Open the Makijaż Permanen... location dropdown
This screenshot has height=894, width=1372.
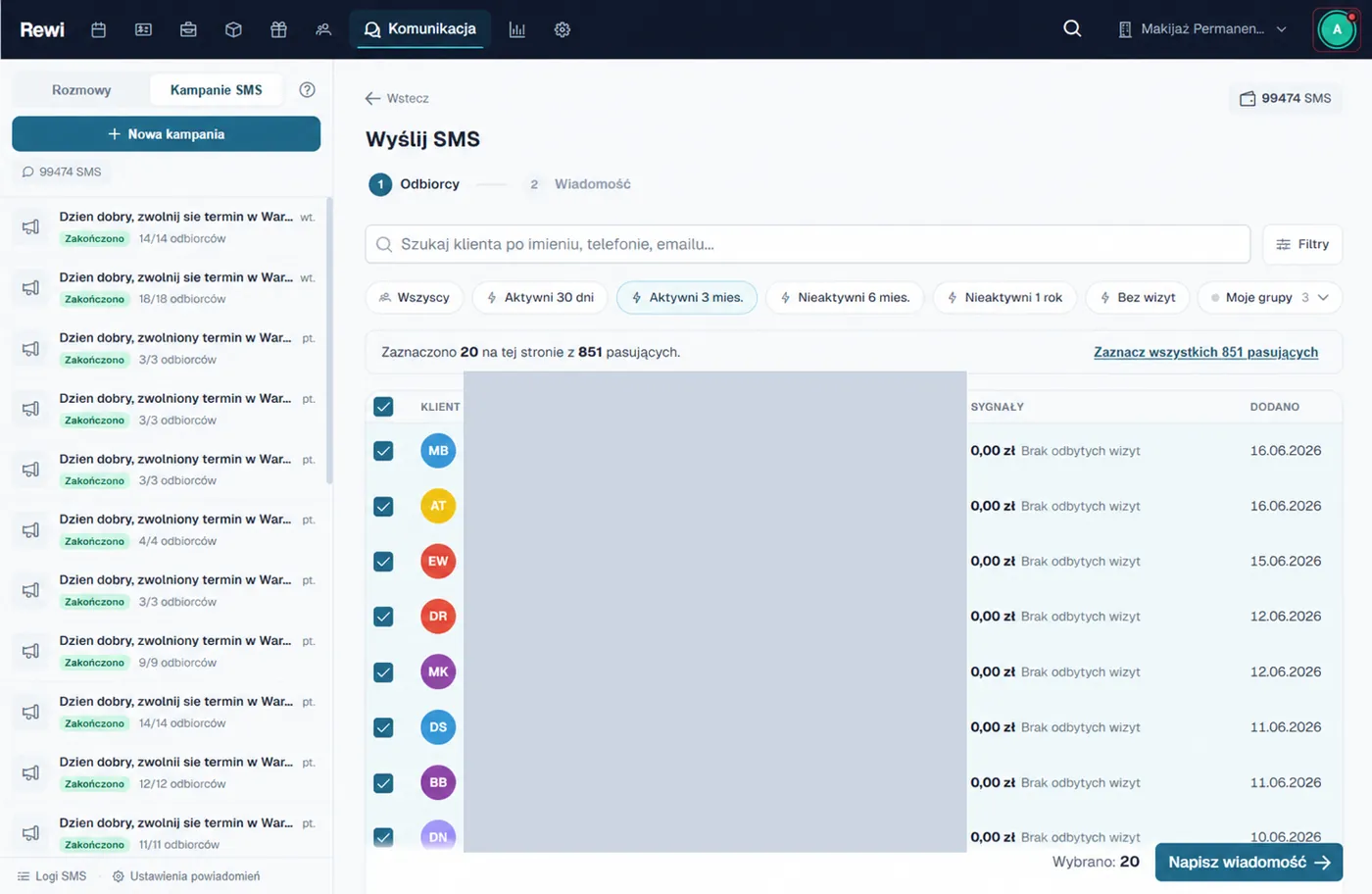pos(1201,29)
